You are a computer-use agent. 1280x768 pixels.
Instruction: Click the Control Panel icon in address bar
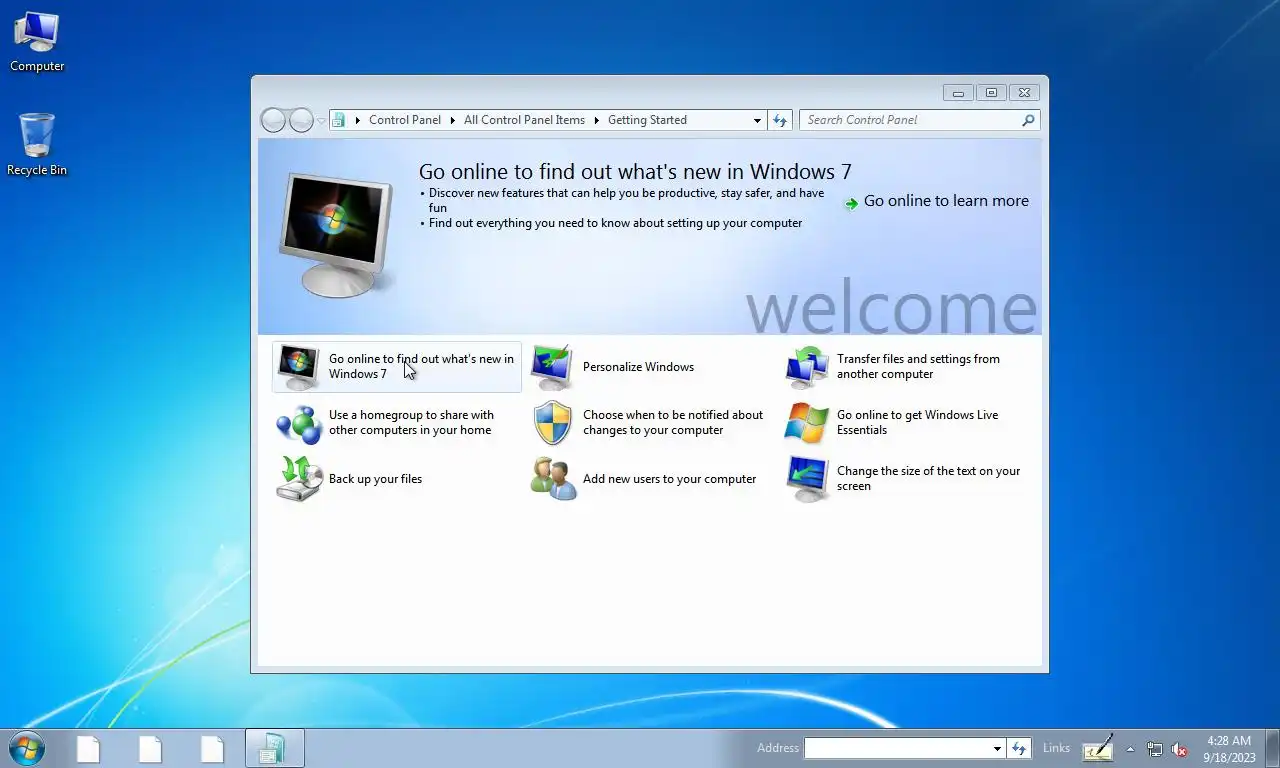point(338,120)
